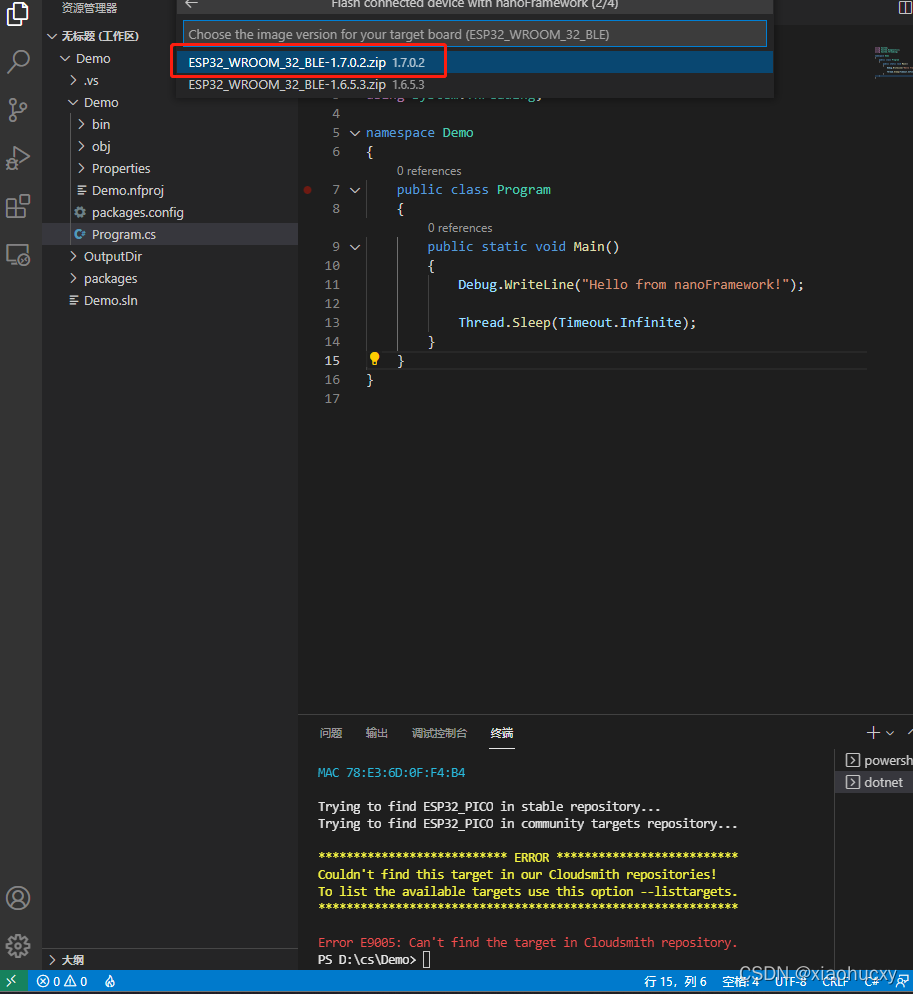
Task: Open the Search view in activity bar
Action: 18,62
